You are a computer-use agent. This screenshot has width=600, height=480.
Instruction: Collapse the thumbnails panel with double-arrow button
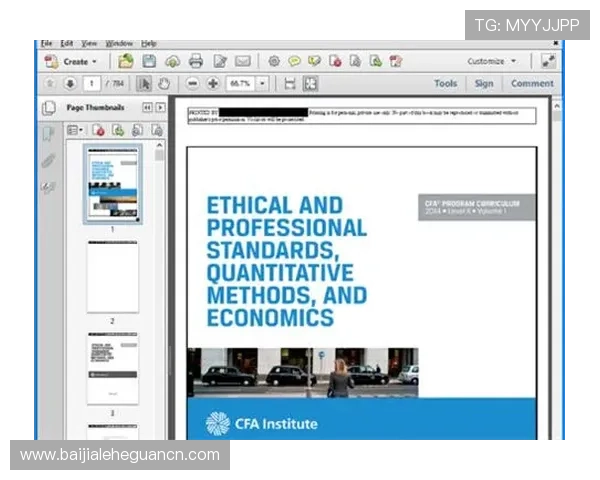coord(147,108)
